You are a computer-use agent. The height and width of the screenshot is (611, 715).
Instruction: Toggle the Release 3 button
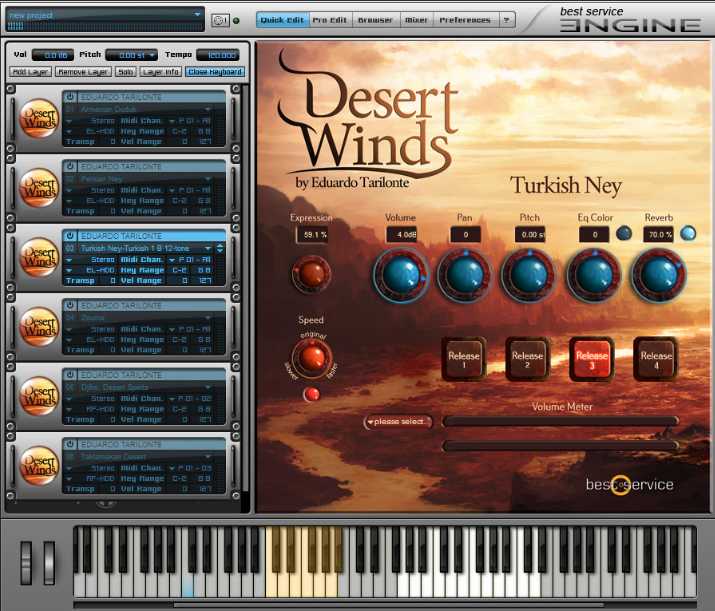[592, 359]
